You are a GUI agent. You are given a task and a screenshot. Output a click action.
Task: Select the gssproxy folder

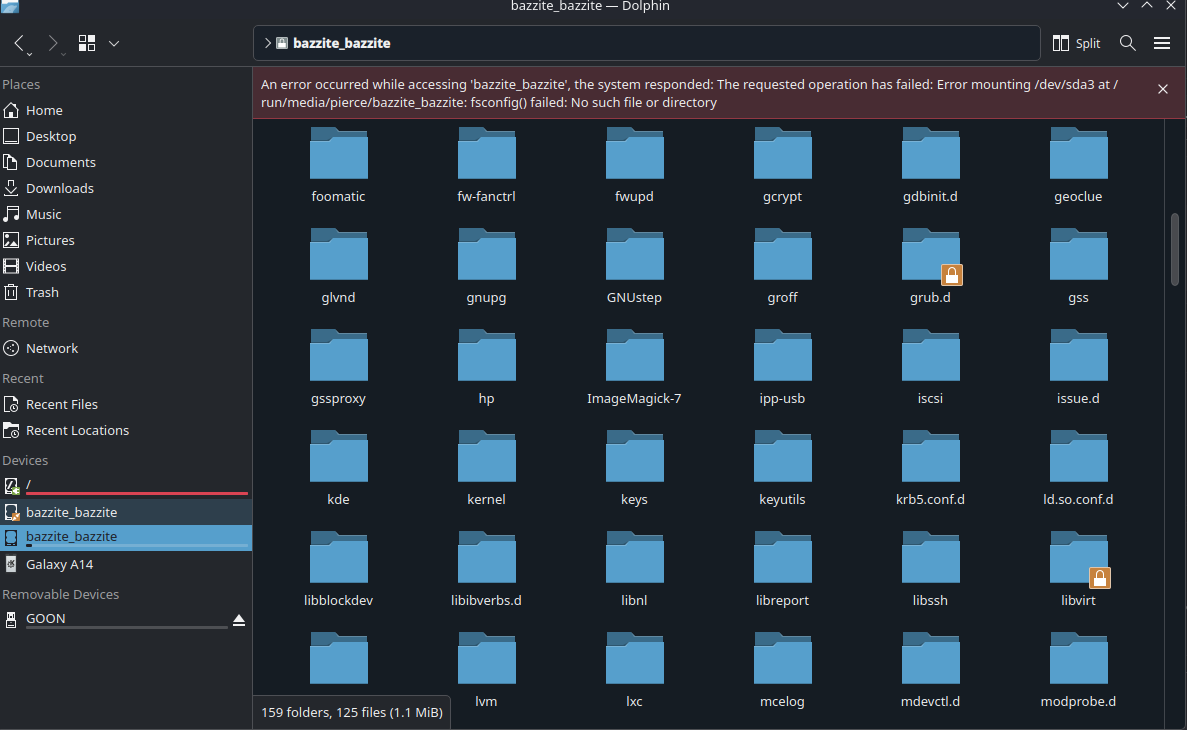click(338, 367)
